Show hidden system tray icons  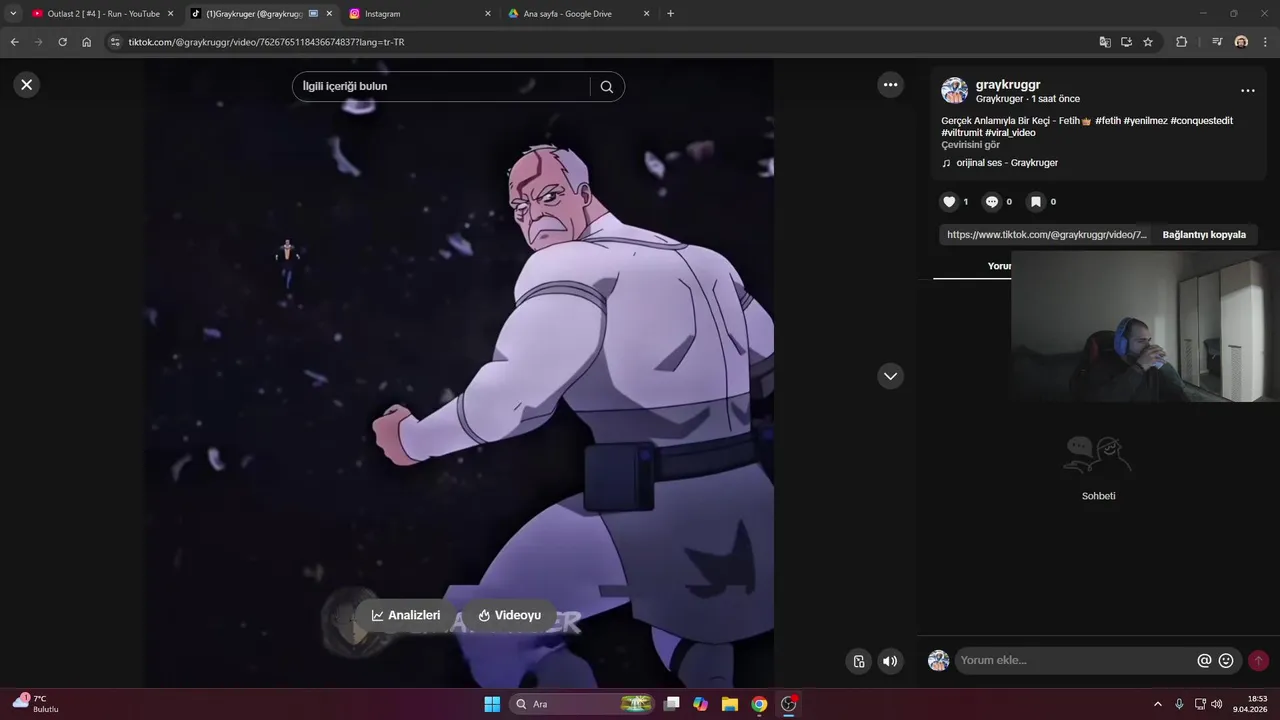pyautogui.click(x=1158, y=704)
